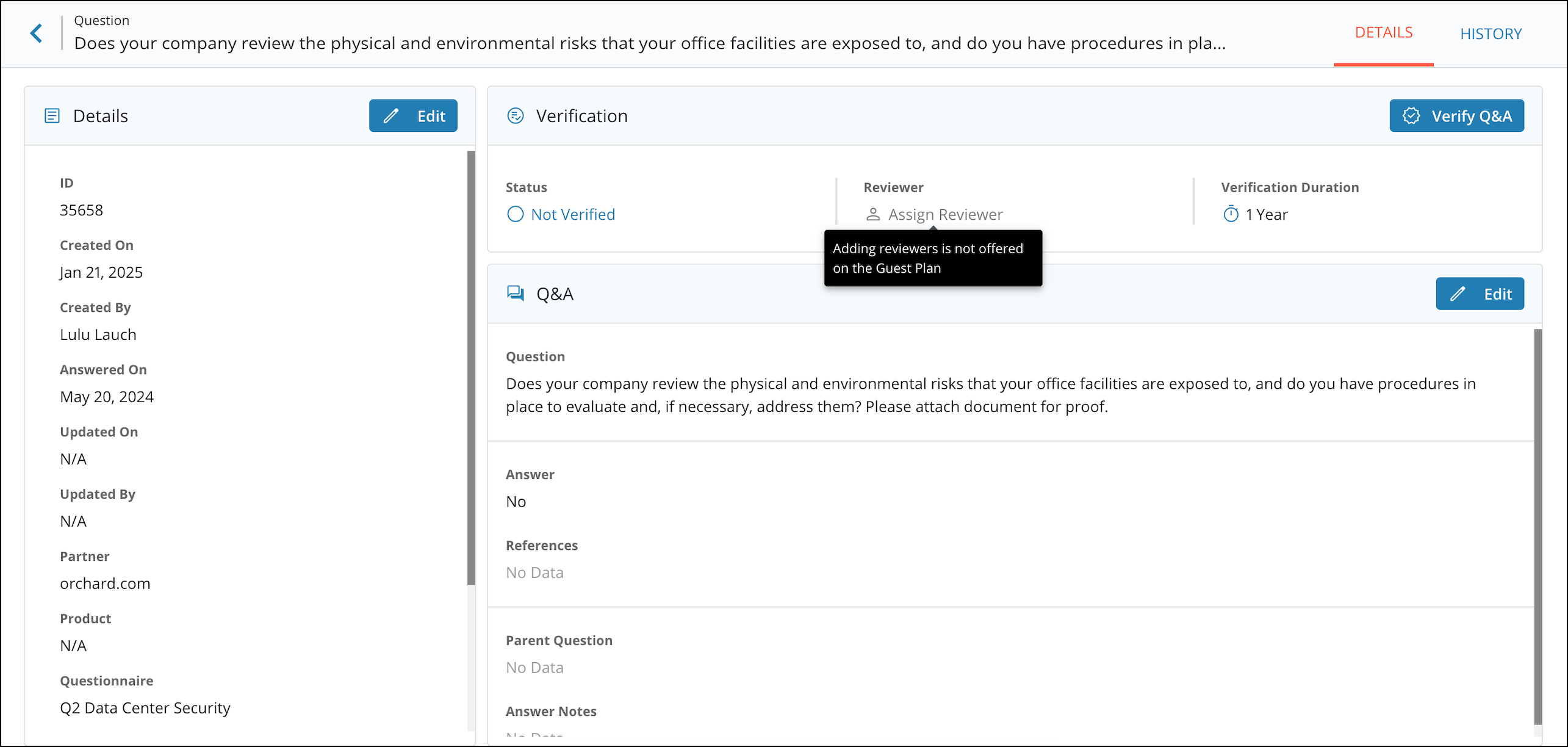
Task: Click the truncated question title in header
Action: pos(650,43)
